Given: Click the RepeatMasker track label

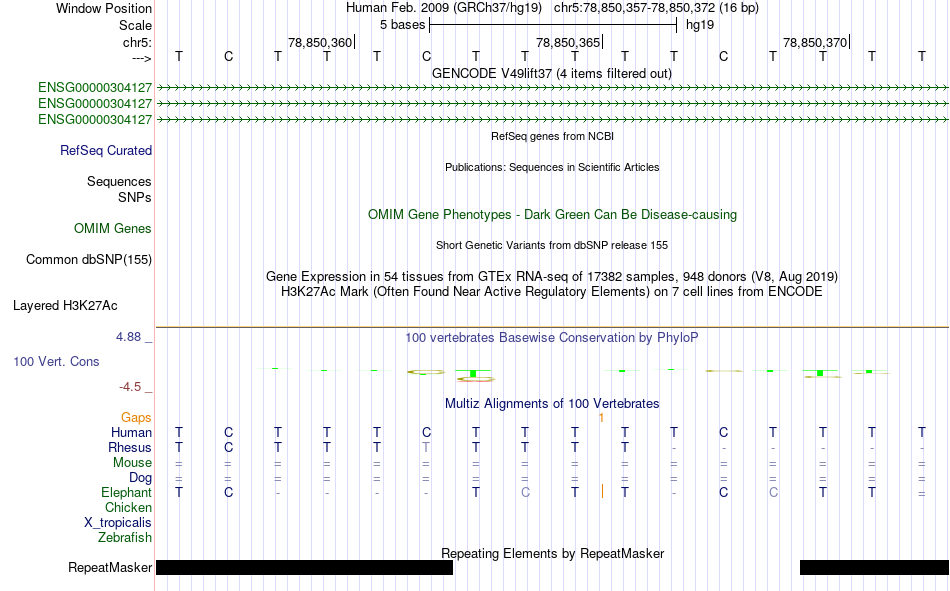Looking at the screenshot, I should (110, 567).
